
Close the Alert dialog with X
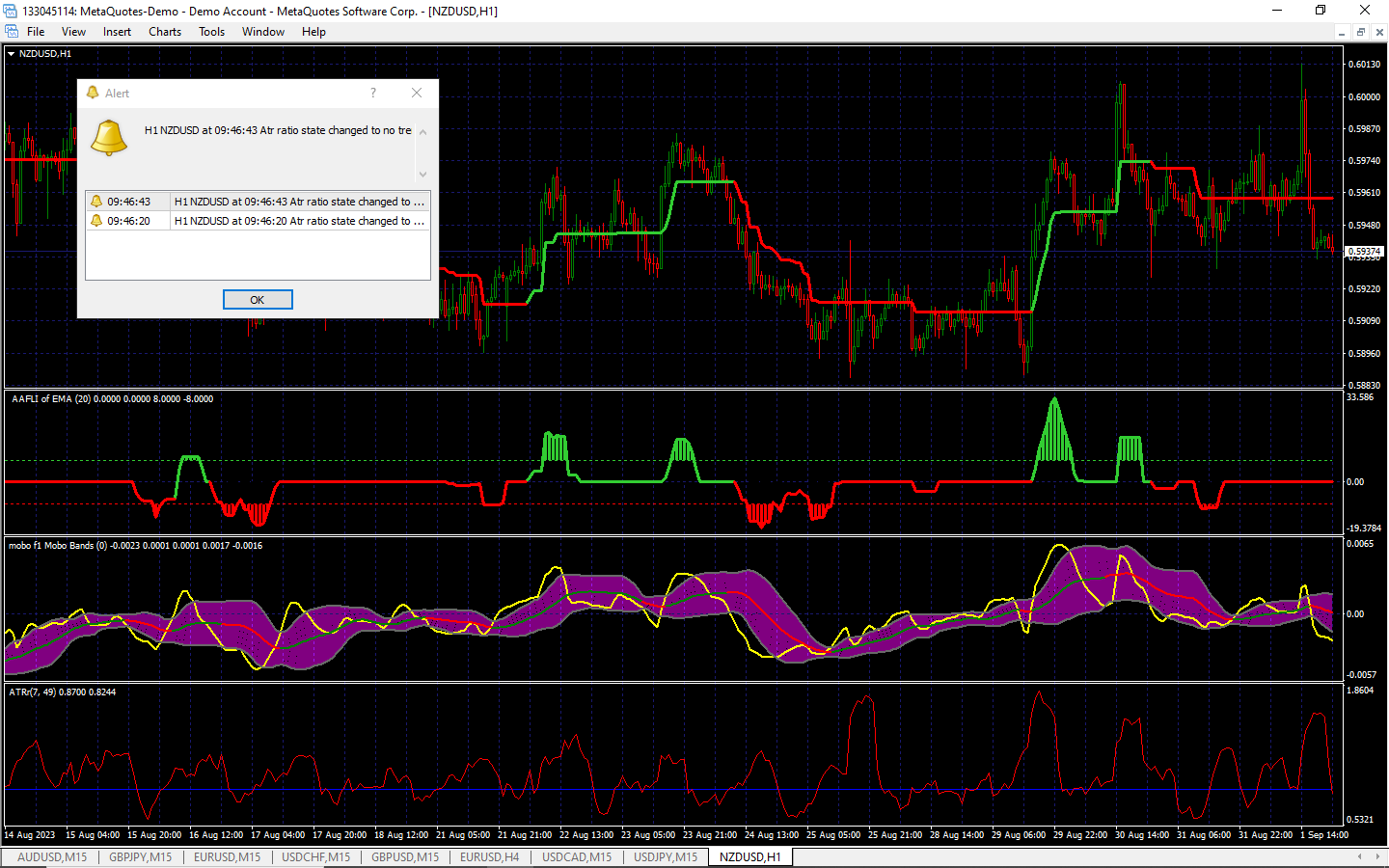pyautogui.click(x=417, y=93)
